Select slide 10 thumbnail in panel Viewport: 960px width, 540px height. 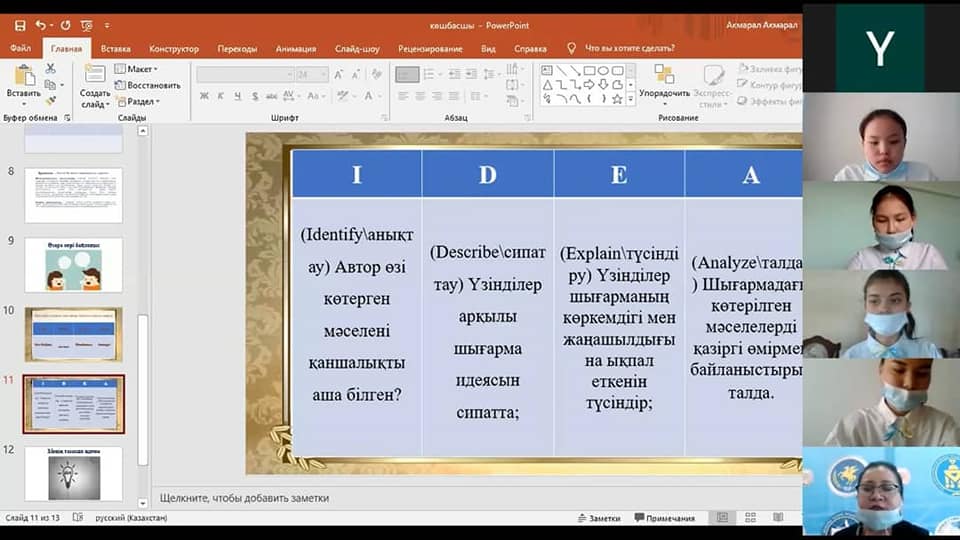73,334
